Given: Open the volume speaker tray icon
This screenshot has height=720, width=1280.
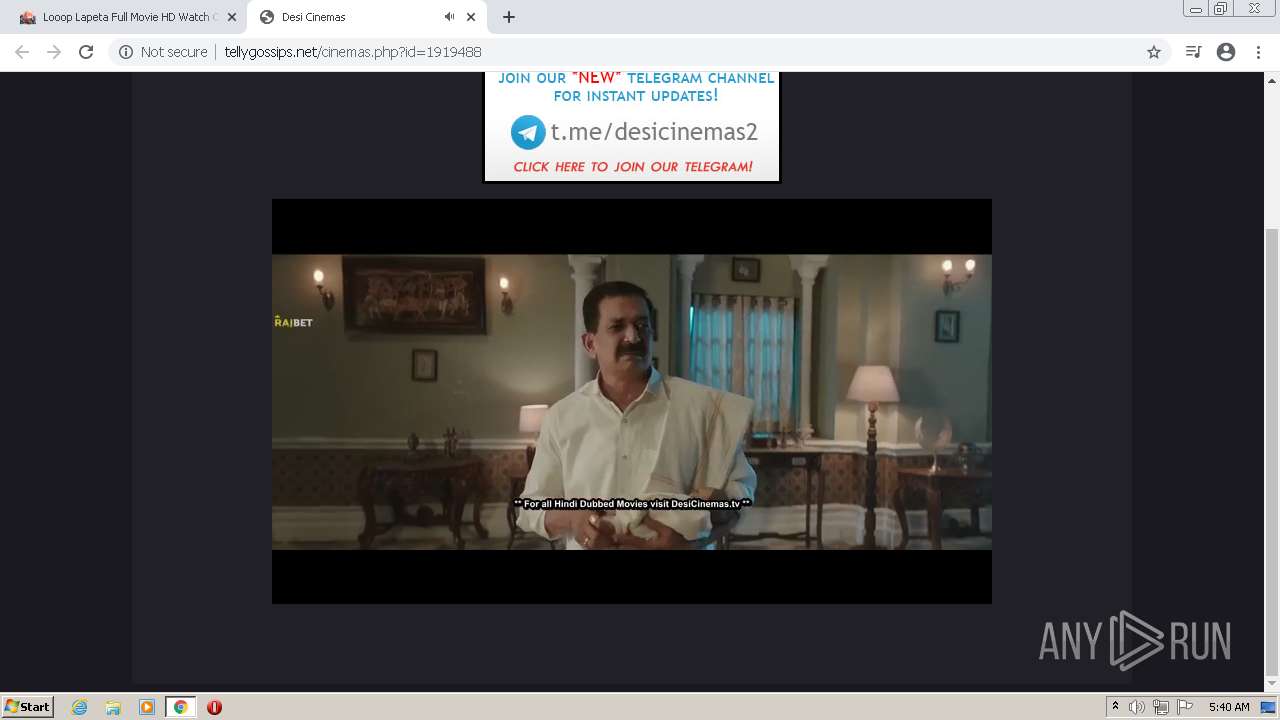Looking at the screenshot, I should click(x=1136, y=707).
